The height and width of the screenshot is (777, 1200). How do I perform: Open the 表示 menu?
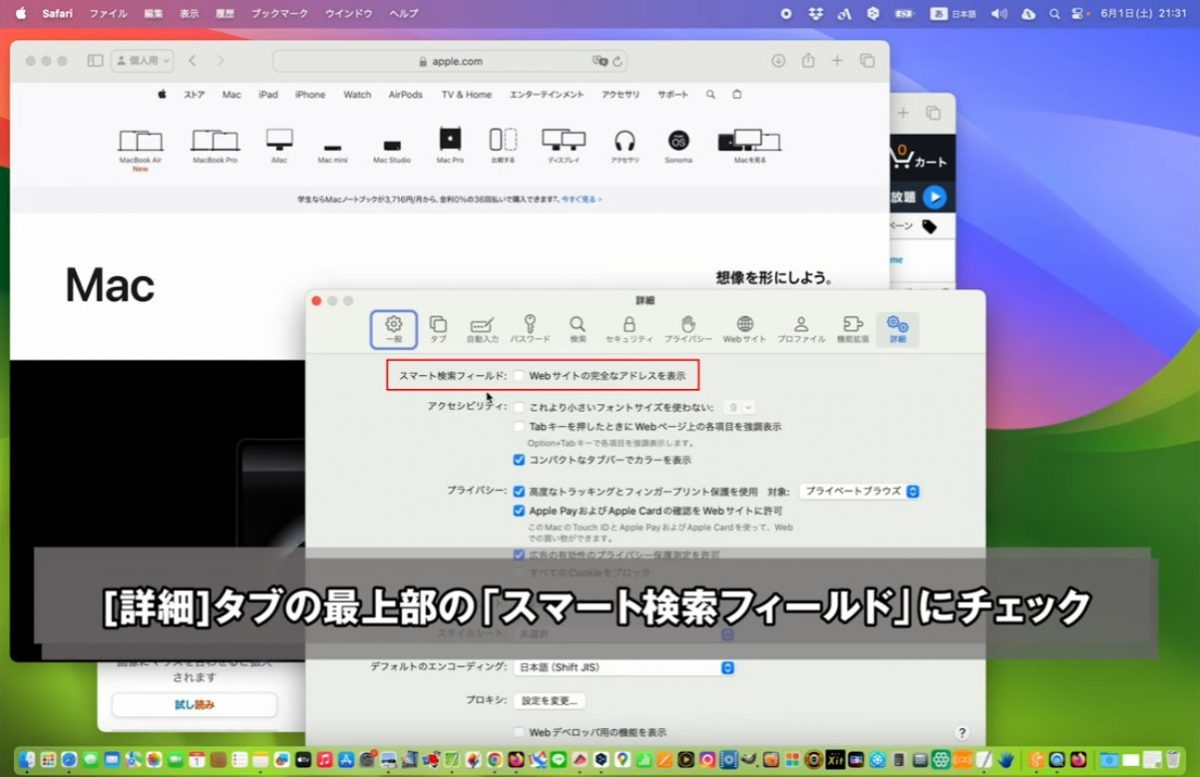189,13
